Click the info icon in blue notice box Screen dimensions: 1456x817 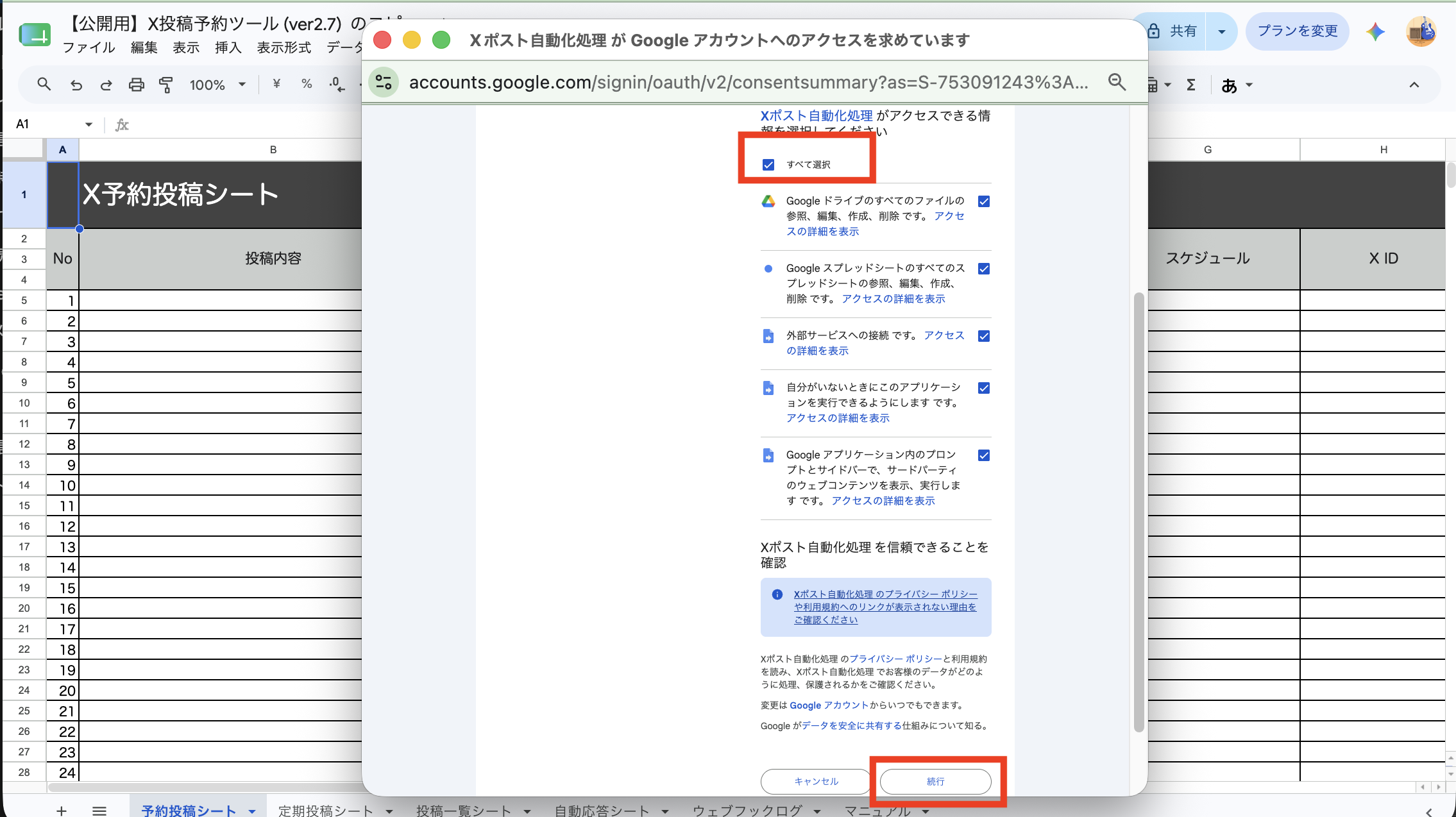point(777,594)
